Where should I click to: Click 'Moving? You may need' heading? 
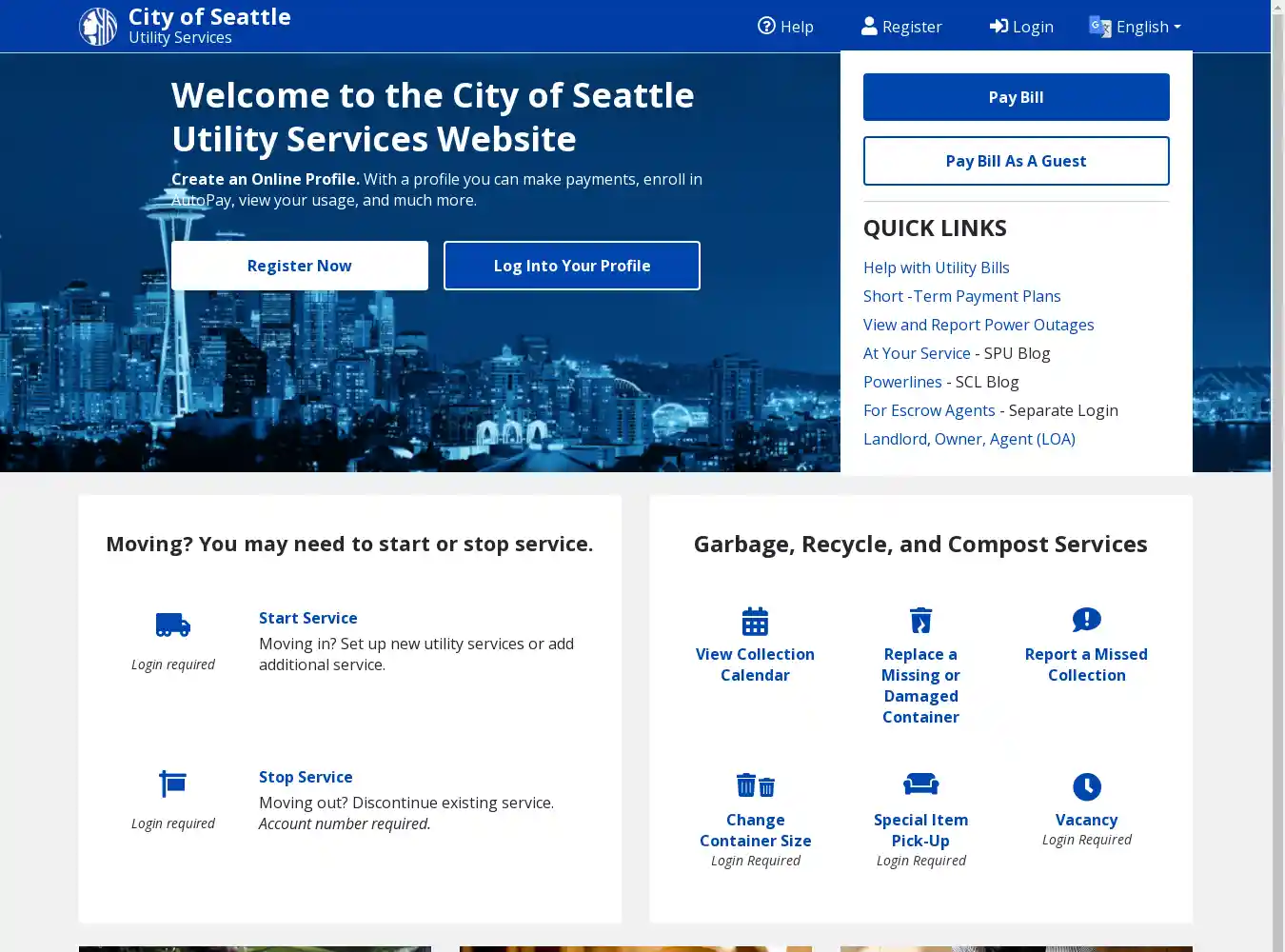pyautogui.click(x=349, y=544)
